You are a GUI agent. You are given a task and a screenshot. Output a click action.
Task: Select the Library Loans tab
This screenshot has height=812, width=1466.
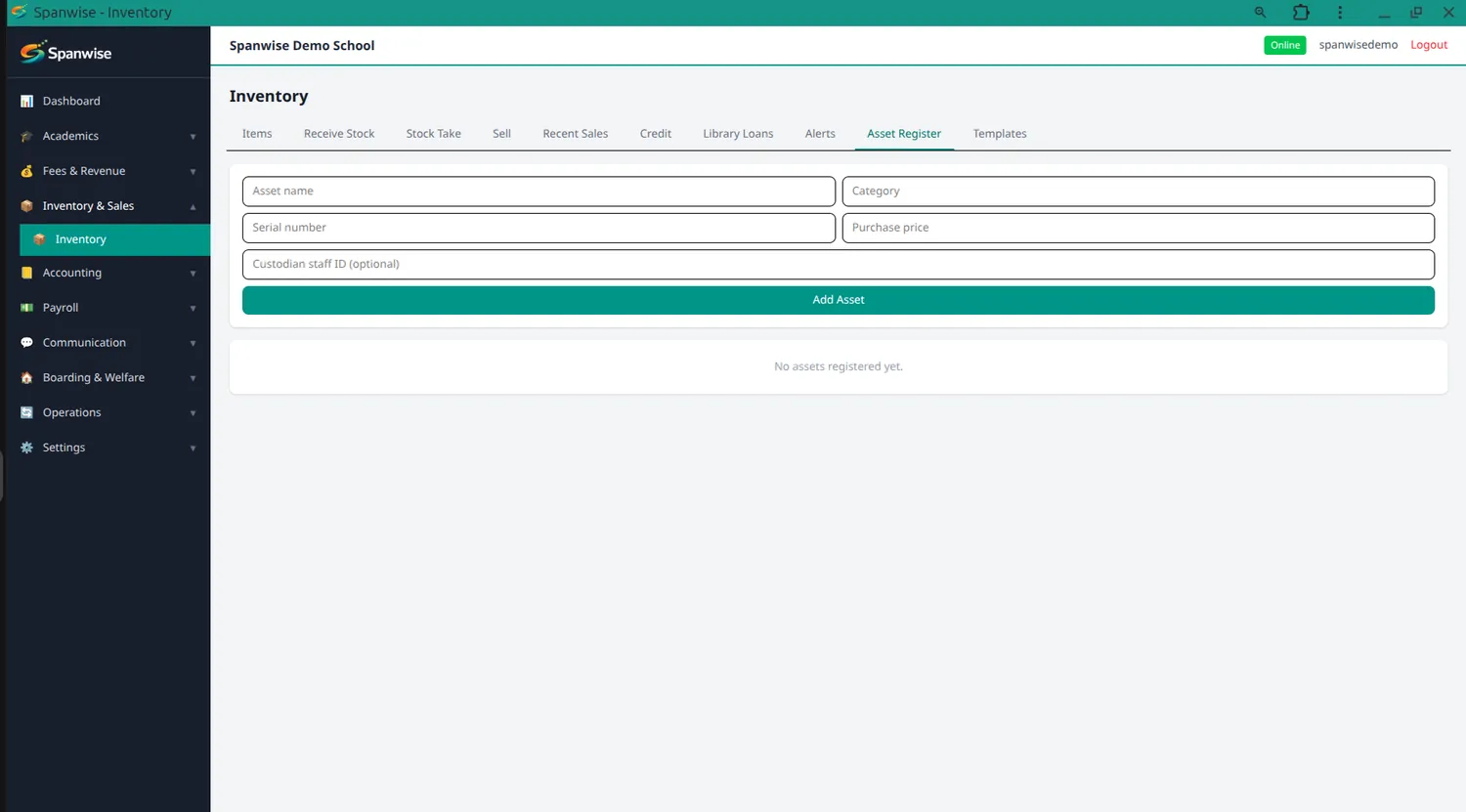[738, 134]
